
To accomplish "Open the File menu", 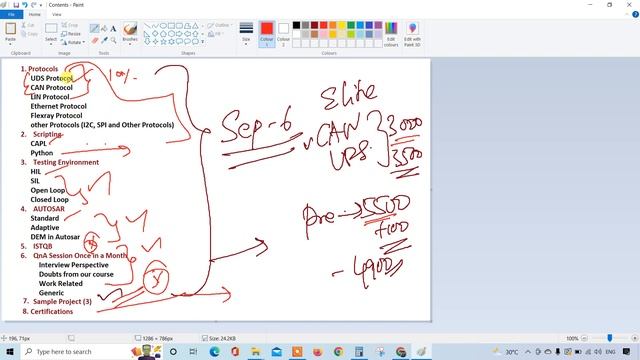I will pos(11,14).
